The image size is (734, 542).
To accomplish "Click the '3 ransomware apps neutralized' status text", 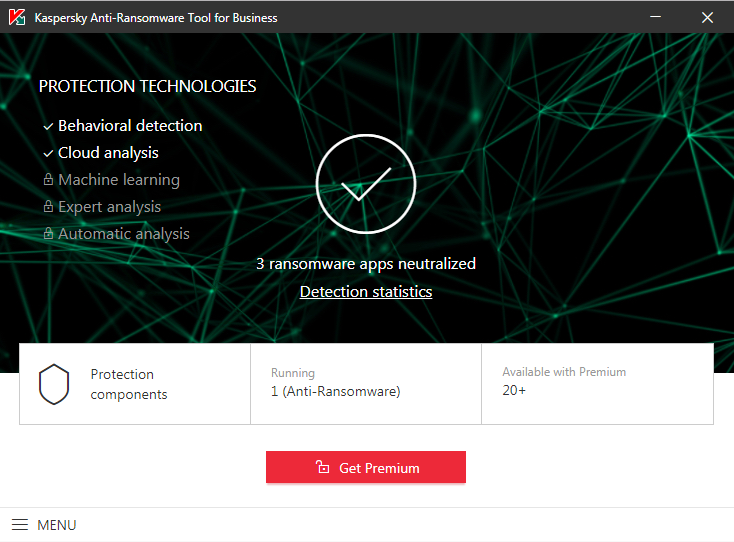I will coord(366,264).
